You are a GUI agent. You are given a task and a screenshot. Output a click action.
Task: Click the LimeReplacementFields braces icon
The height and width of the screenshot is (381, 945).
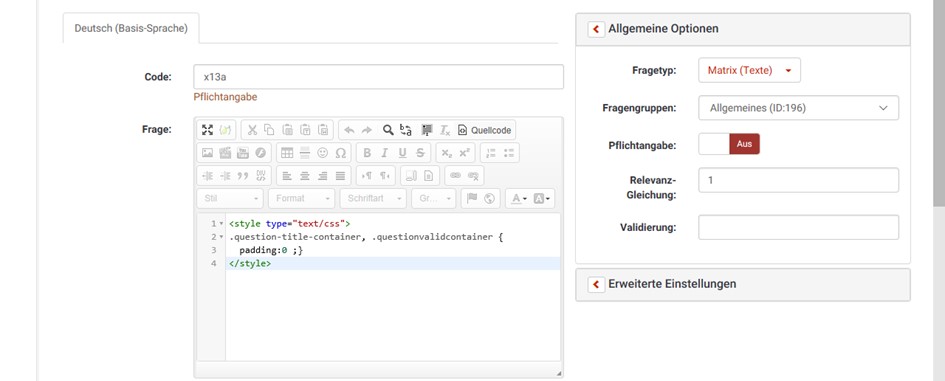[x=225, y=130]
